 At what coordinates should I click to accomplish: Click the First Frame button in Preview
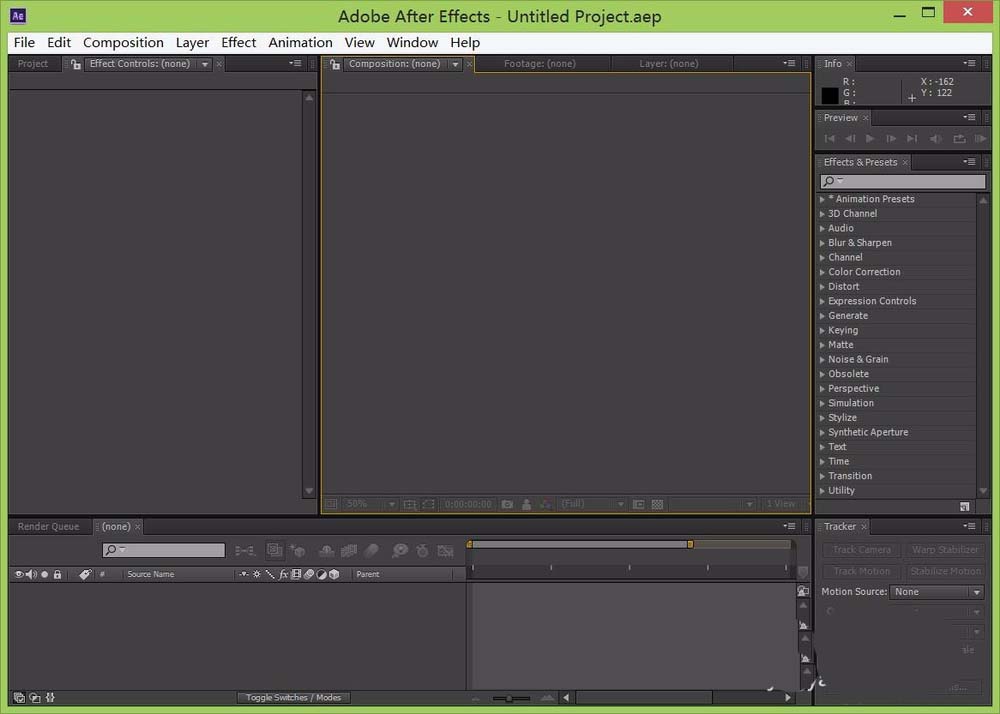click(830, 138)
